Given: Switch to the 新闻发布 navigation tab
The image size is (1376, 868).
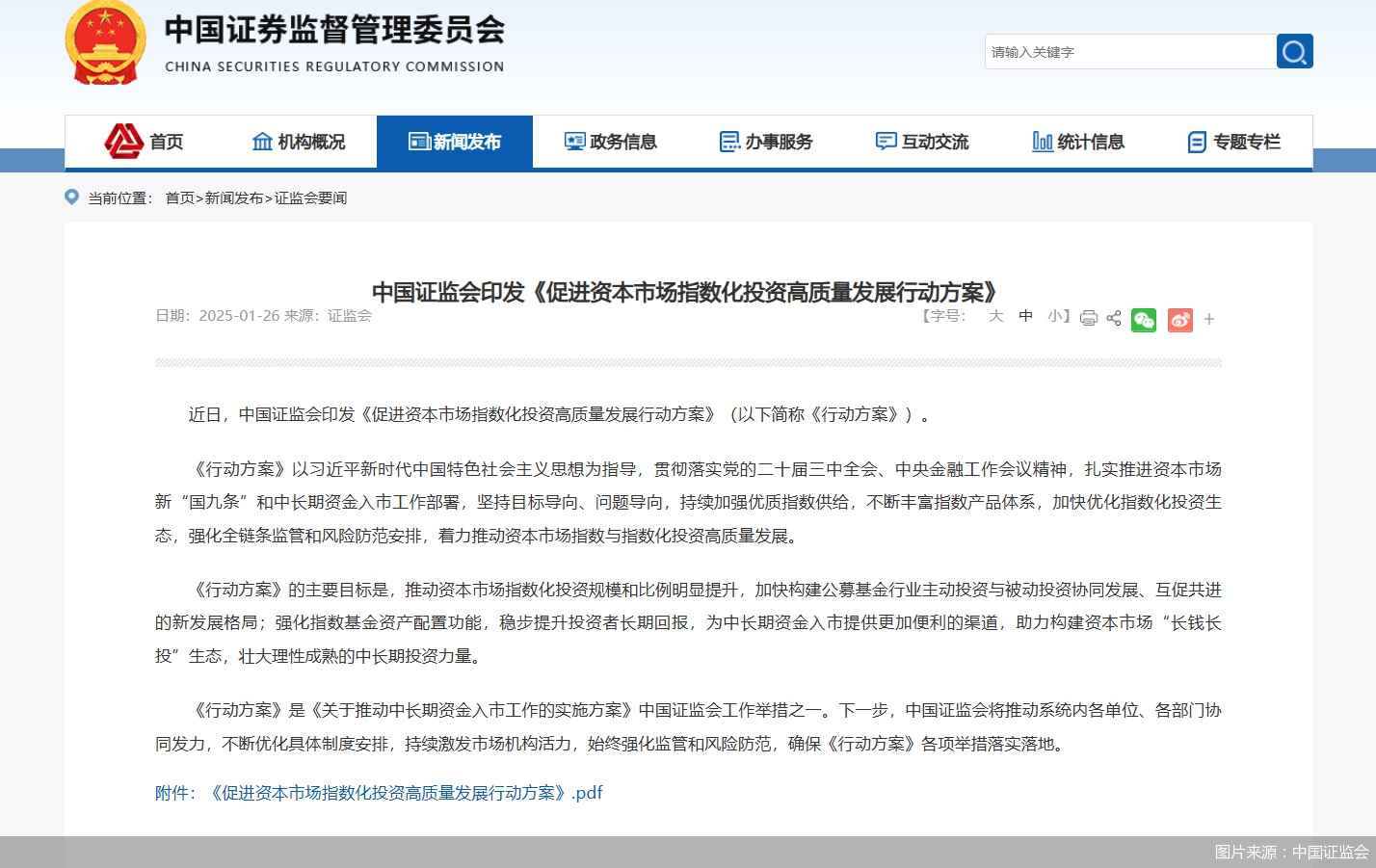Looking at the screenshot, I should tap(455, 141).
